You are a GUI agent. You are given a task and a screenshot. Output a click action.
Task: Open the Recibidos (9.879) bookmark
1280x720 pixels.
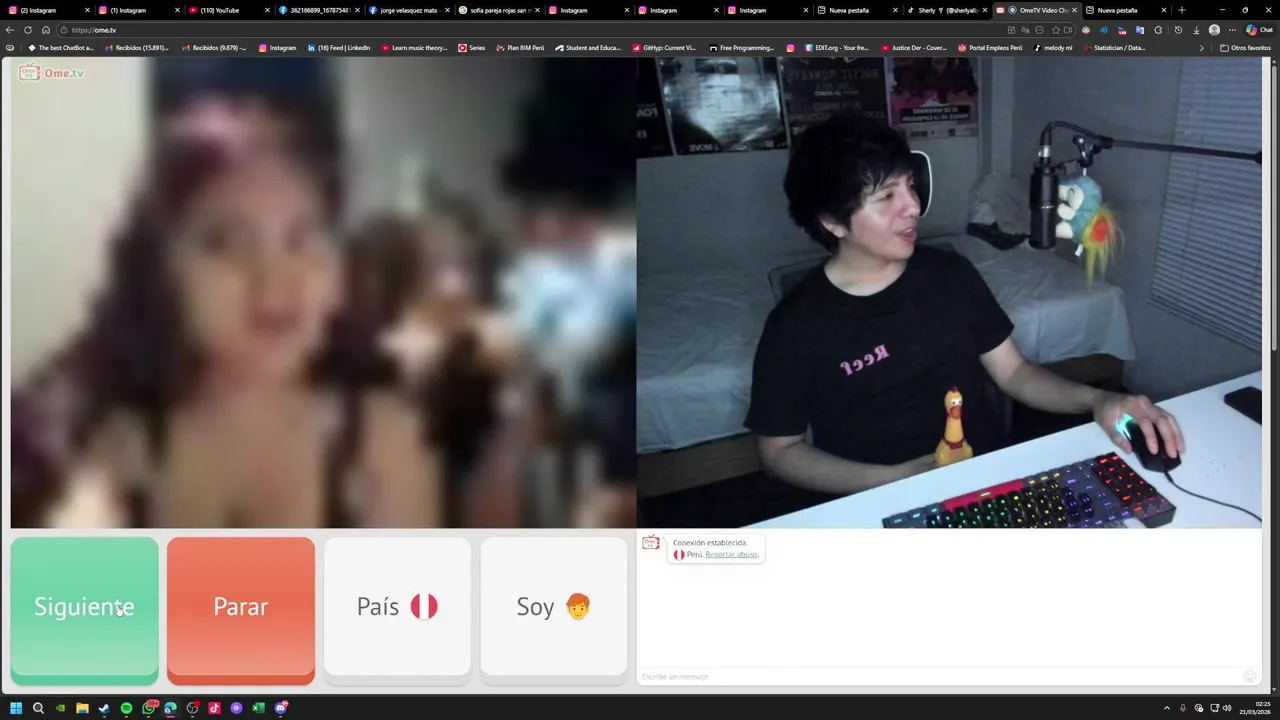(214, 48)
